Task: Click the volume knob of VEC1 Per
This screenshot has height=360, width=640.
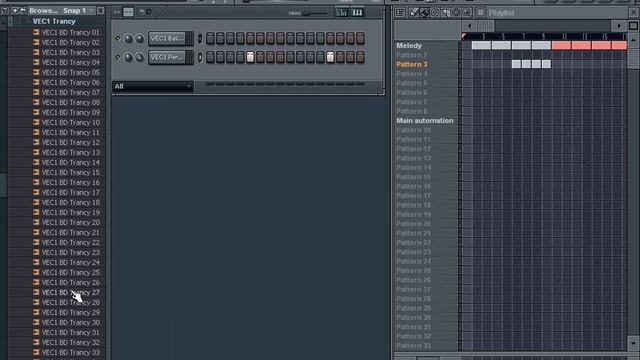Action: coord(139,57)
